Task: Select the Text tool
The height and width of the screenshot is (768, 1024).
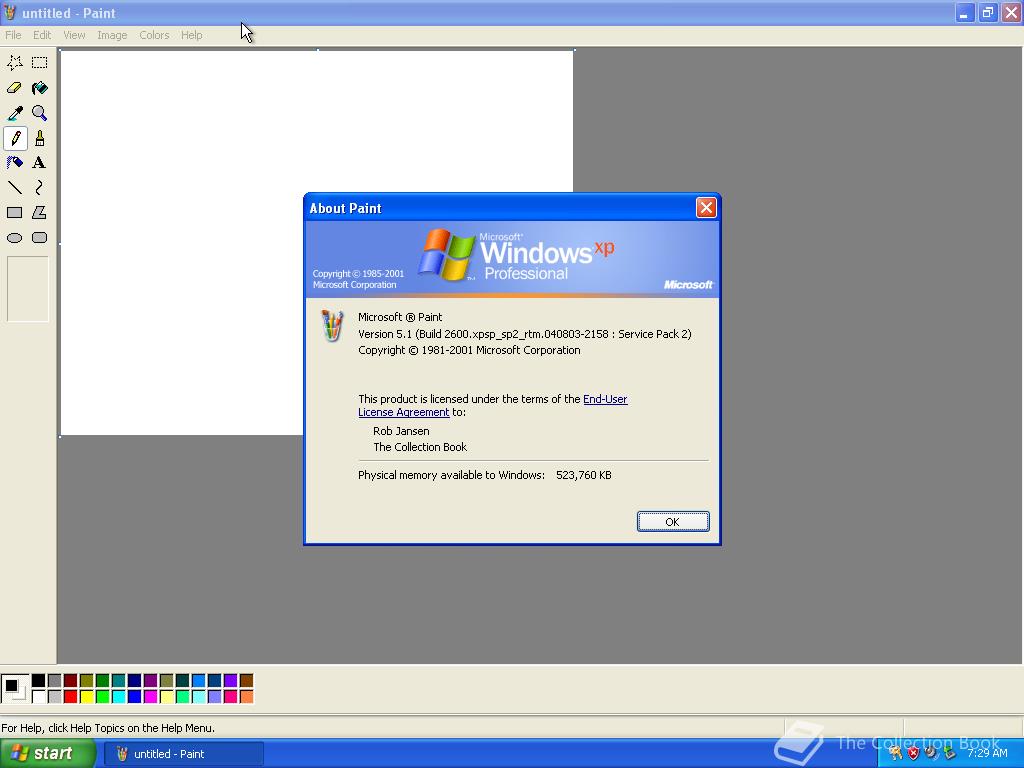Action: (x=40, y=163)
